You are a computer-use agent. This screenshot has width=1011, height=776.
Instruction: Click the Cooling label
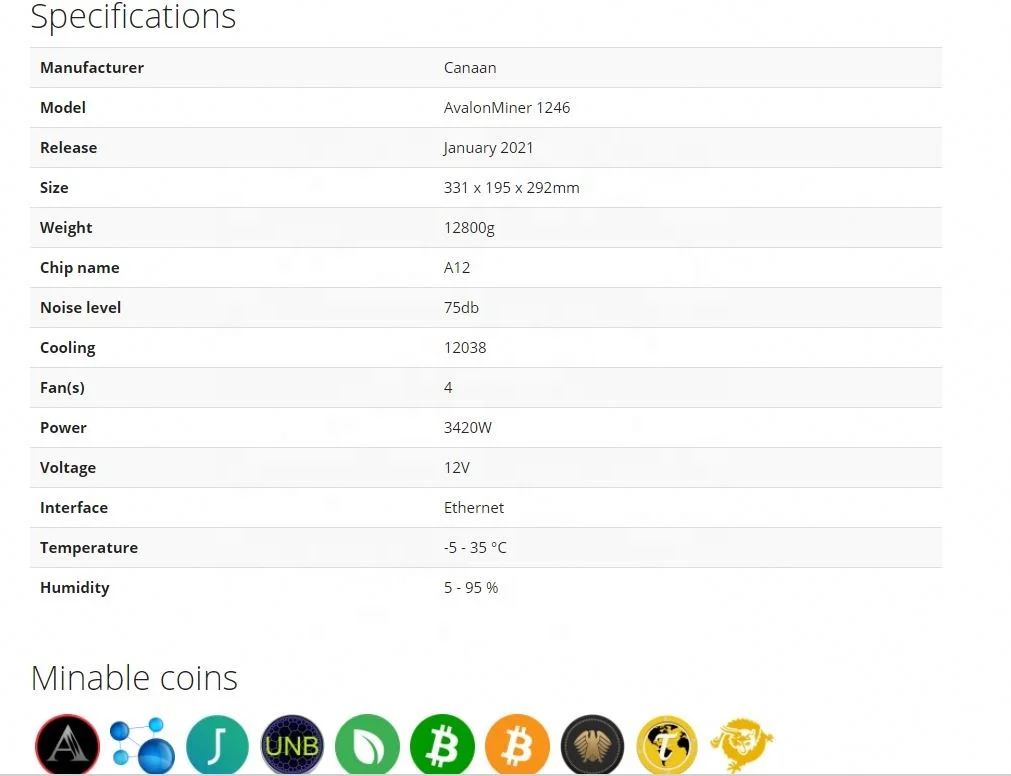click(68, 348)
